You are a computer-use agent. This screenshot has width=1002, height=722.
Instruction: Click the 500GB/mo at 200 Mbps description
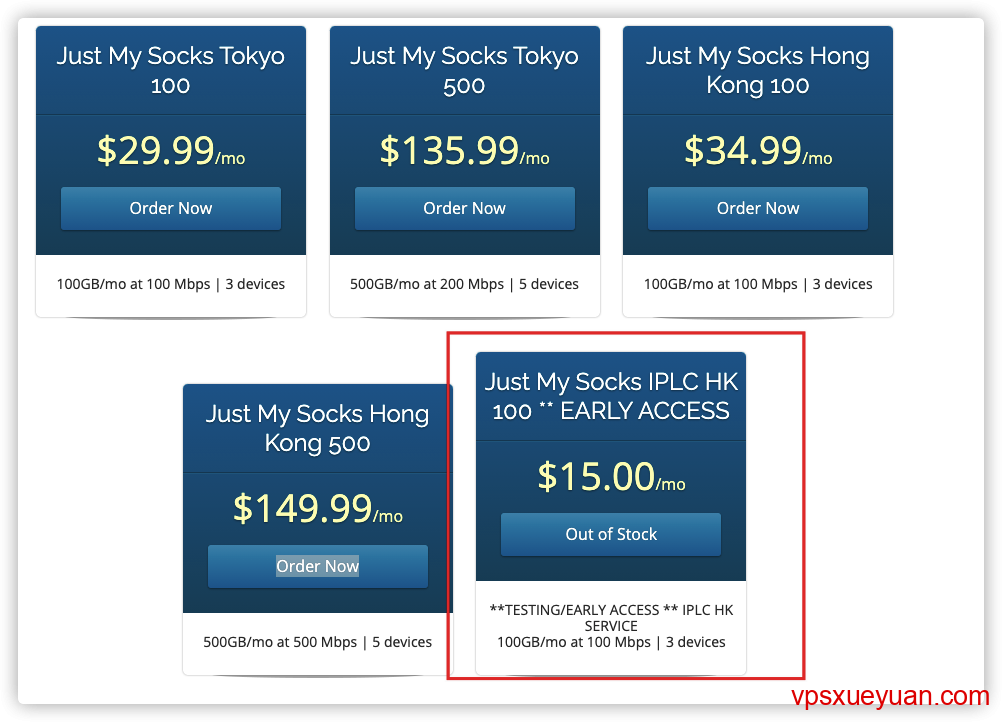pos(465,284)
